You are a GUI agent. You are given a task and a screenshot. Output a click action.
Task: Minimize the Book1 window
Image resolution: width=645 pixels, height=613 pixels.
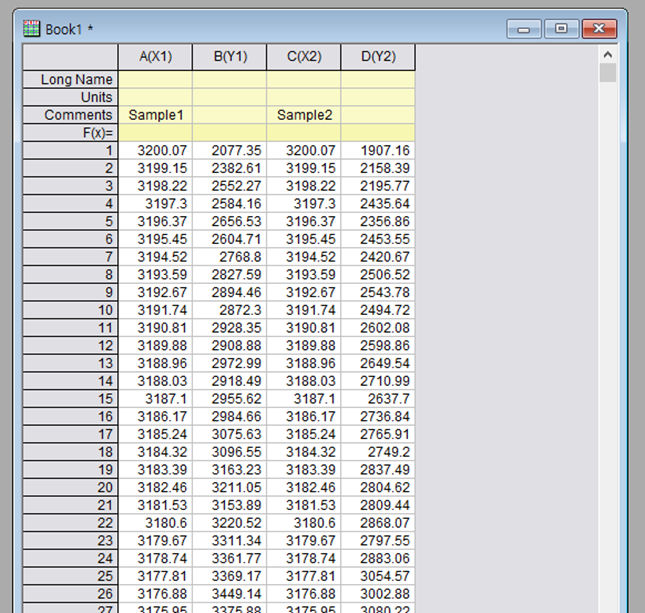[524, 29]
